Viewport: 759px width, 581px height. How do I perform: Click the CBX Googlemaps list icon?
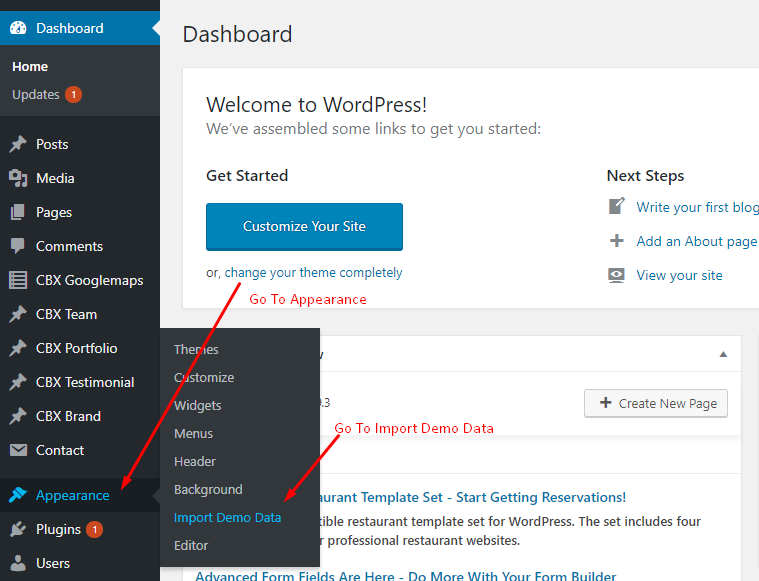tap(18, 280)
